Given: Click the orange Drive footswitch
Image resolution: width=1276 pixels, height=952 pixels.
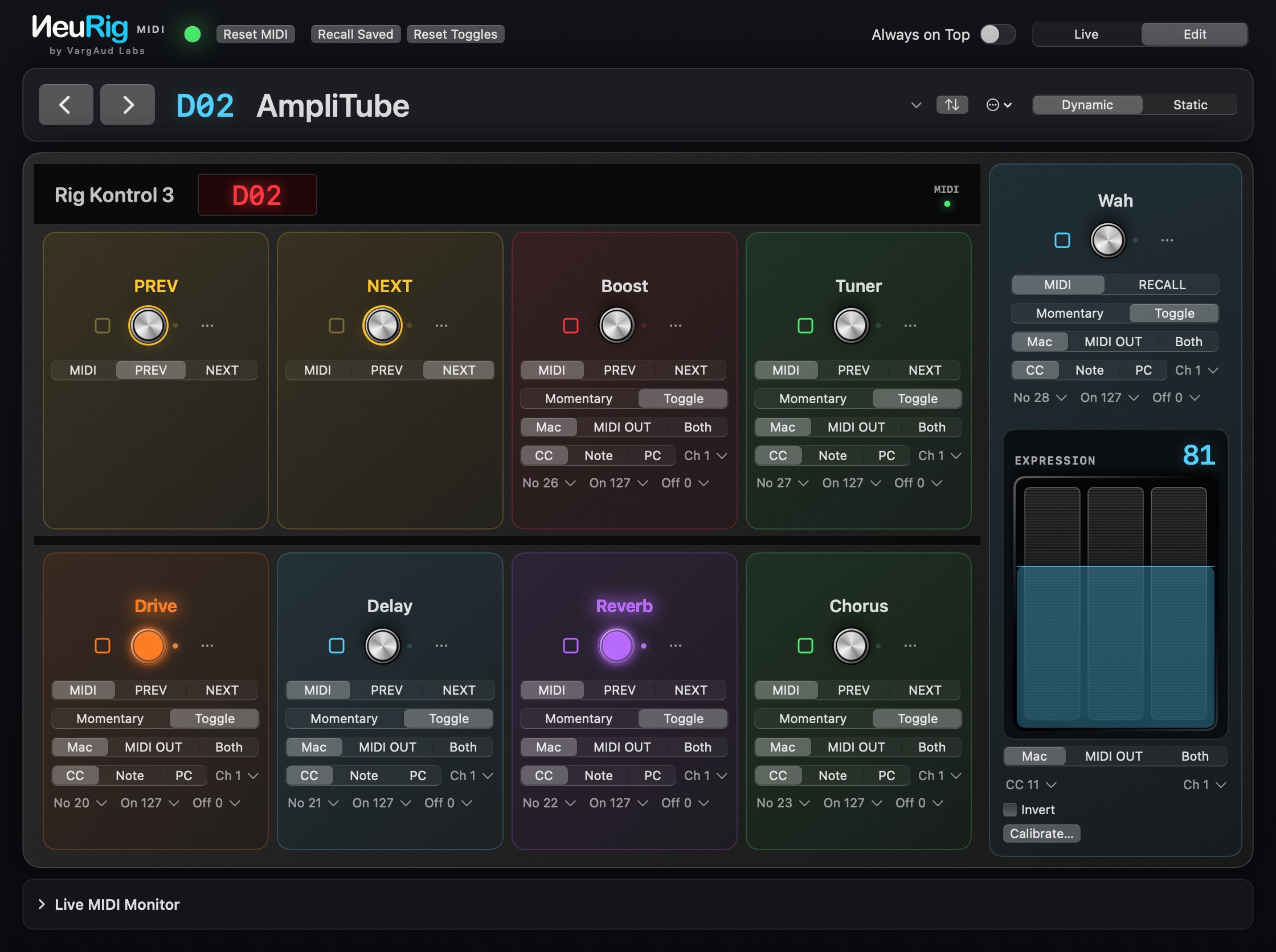Looking at the screenshot, I should click(148, 646).
